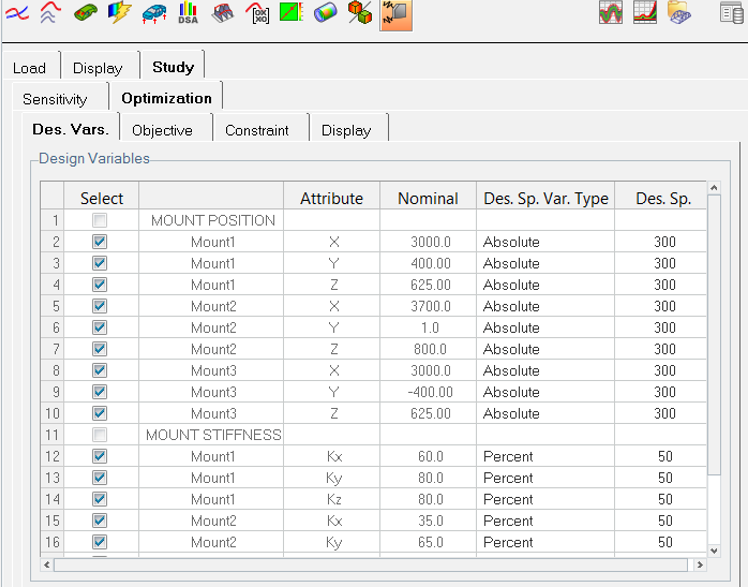Click the vertical scrollbar down arrow
This screenshot has width=749, height=587.
(x=713, y=550)
